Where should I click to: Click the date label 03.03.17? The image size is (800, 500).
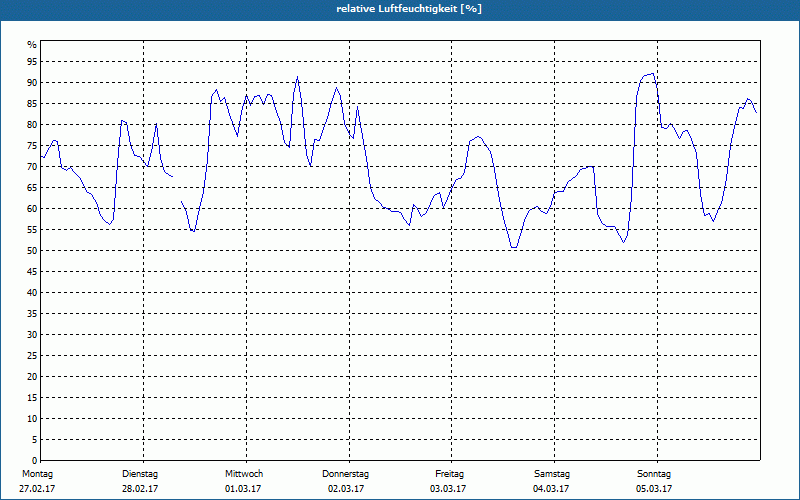(x=448, y=489)
